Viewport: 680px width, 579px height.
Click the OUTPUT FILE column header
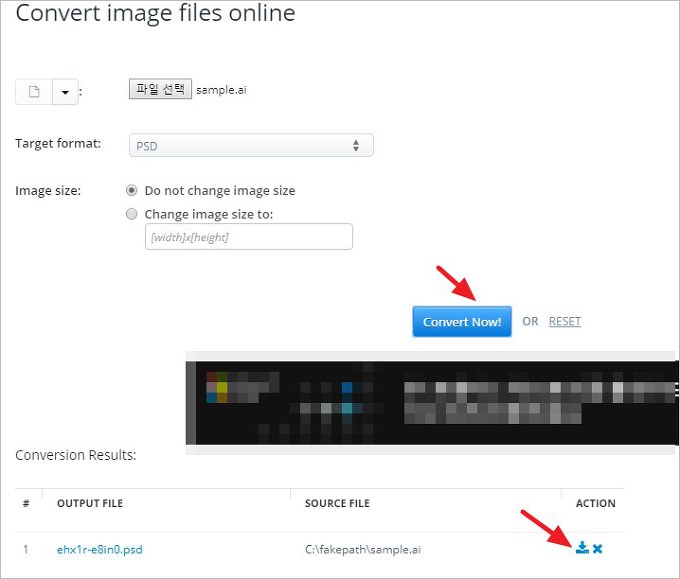(x=90, y=503)
